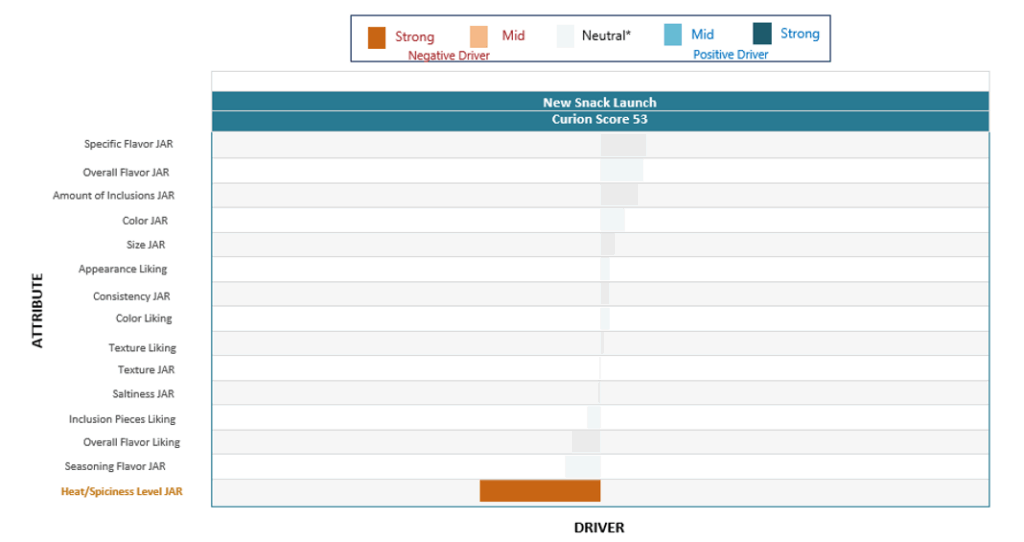Select the Overall Flavor Liking bar
Image resolution: width=1024 pixels, height=542 pixels.
pos(586,441)
